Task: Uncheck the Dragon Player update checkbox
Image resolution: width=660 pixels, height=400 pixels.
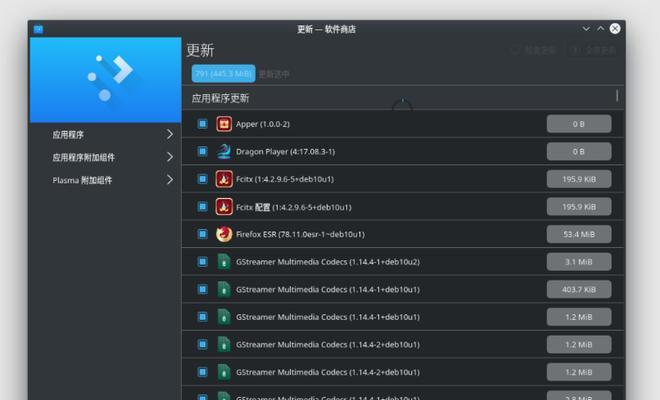Action: 202,151
